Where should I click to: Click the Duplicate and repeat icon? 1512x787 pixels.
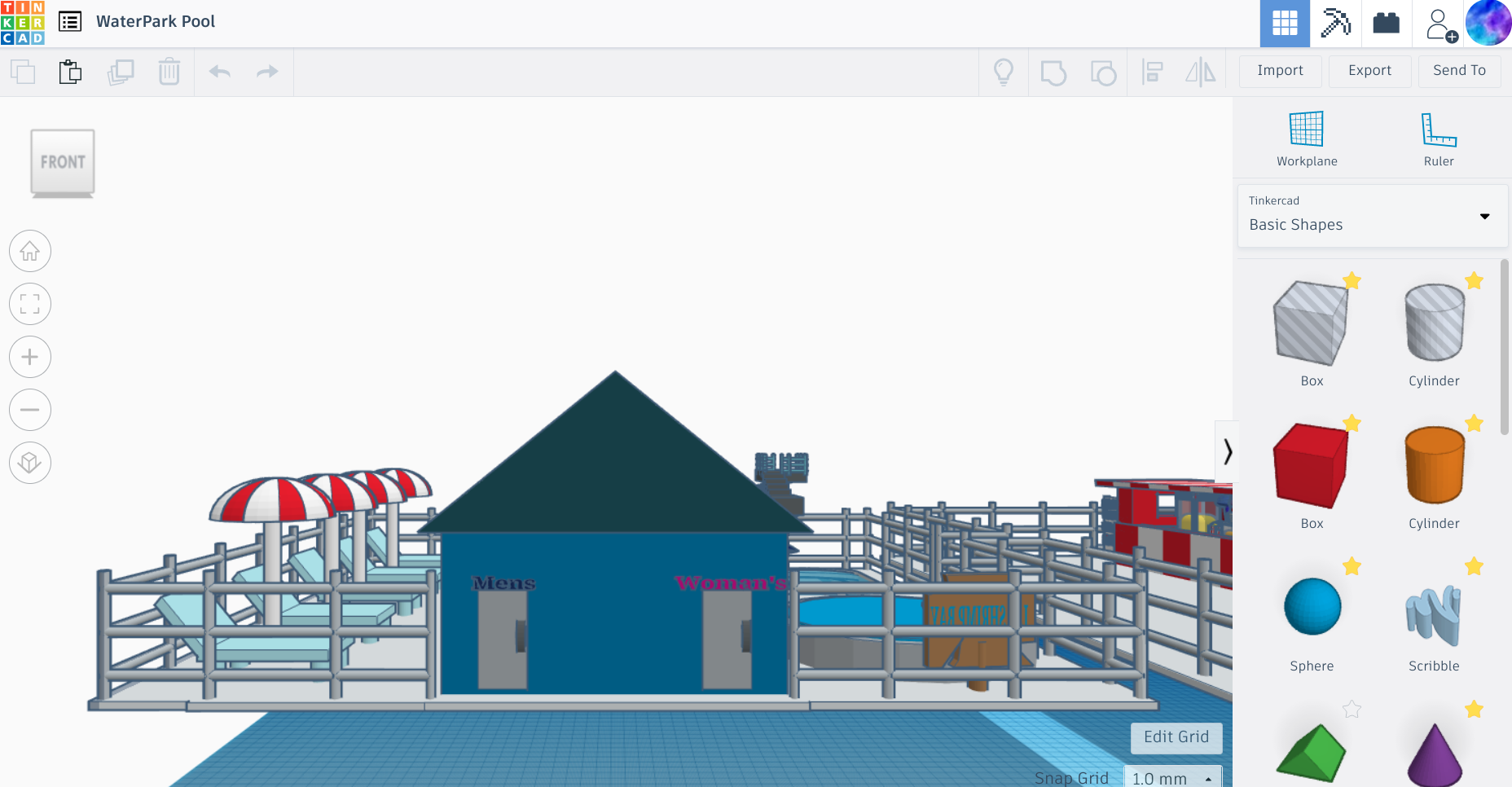pos(121,72)
